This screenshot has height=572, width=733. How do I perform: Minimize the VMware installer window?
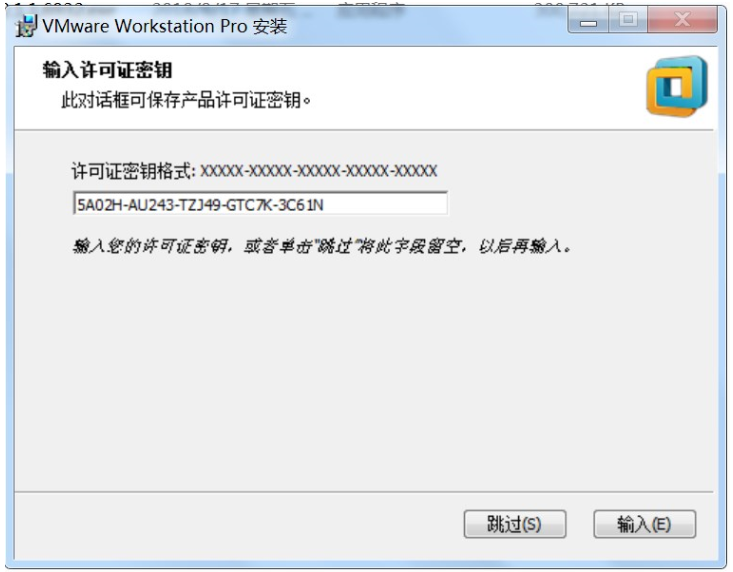click(x=588, y=21)
